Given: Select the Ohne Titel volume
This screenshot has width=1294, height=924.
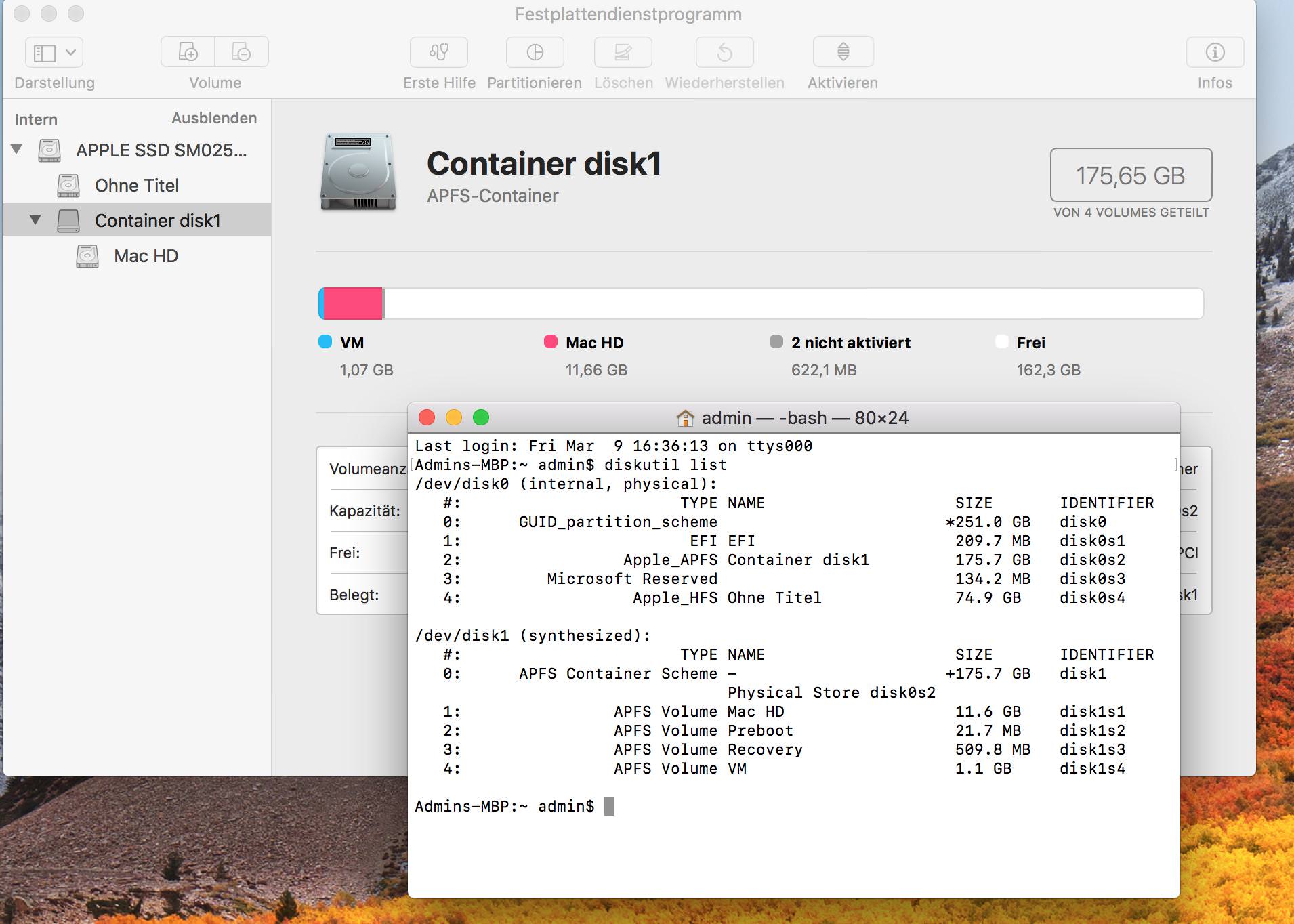Looking at the screenshot, I should coord(137,185).
